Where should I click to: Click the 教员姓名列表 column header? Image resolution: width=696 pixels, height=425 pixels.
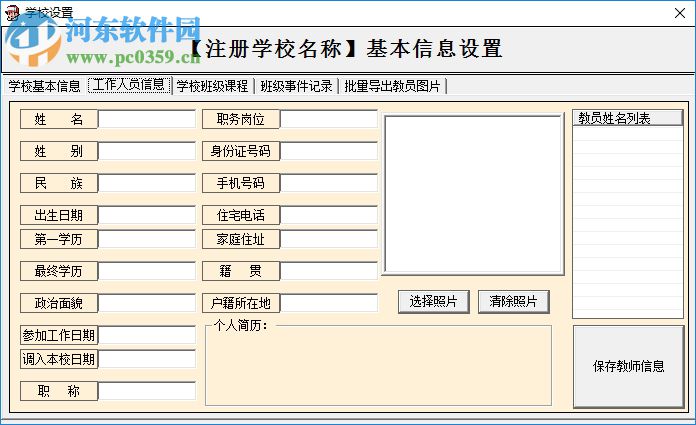(x=628, y=118)
